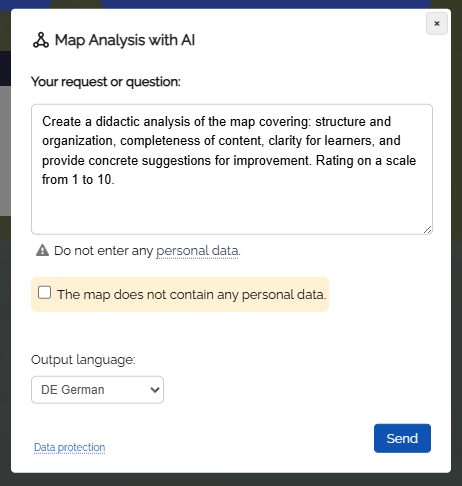
Task: Click the 'Map Analysis with AI' heading
Action: 125,40
